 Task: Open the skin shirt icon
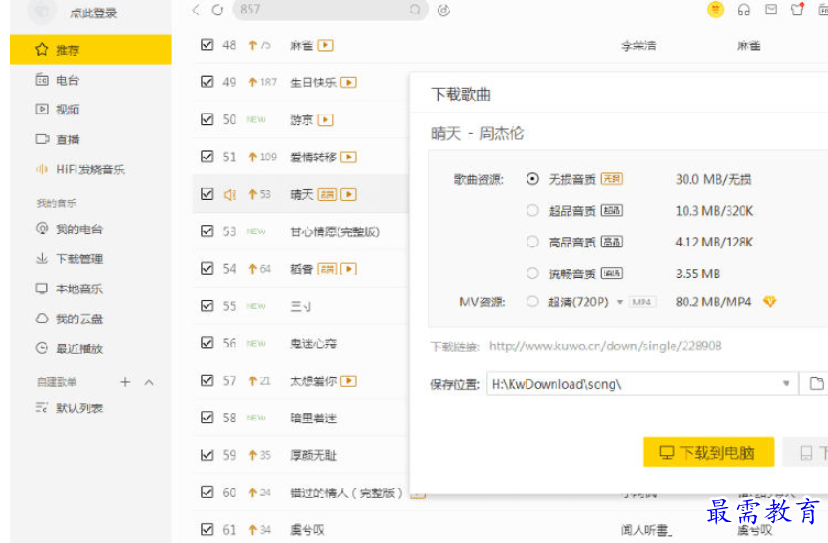(x=797, y=9)
